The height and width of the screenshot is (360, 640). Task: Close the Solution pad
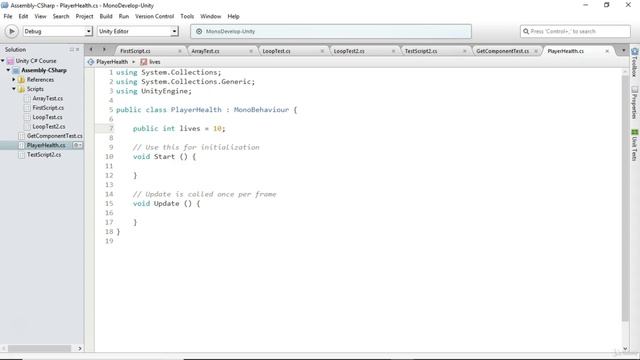click(78, 49)
